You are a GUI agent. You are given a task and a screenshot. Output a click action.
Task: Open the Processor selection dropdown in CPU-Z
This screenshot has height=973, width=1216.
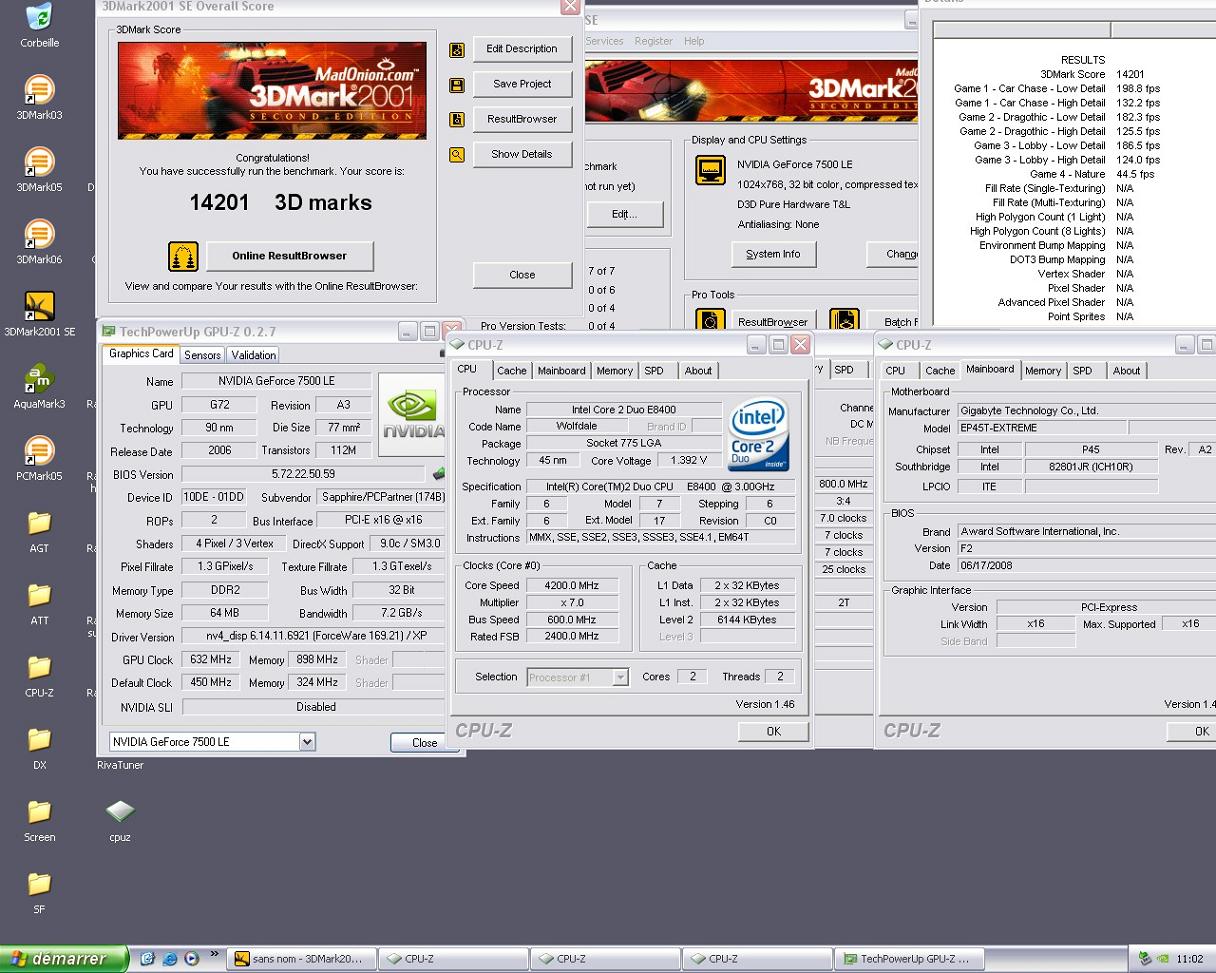pos(620,677)
